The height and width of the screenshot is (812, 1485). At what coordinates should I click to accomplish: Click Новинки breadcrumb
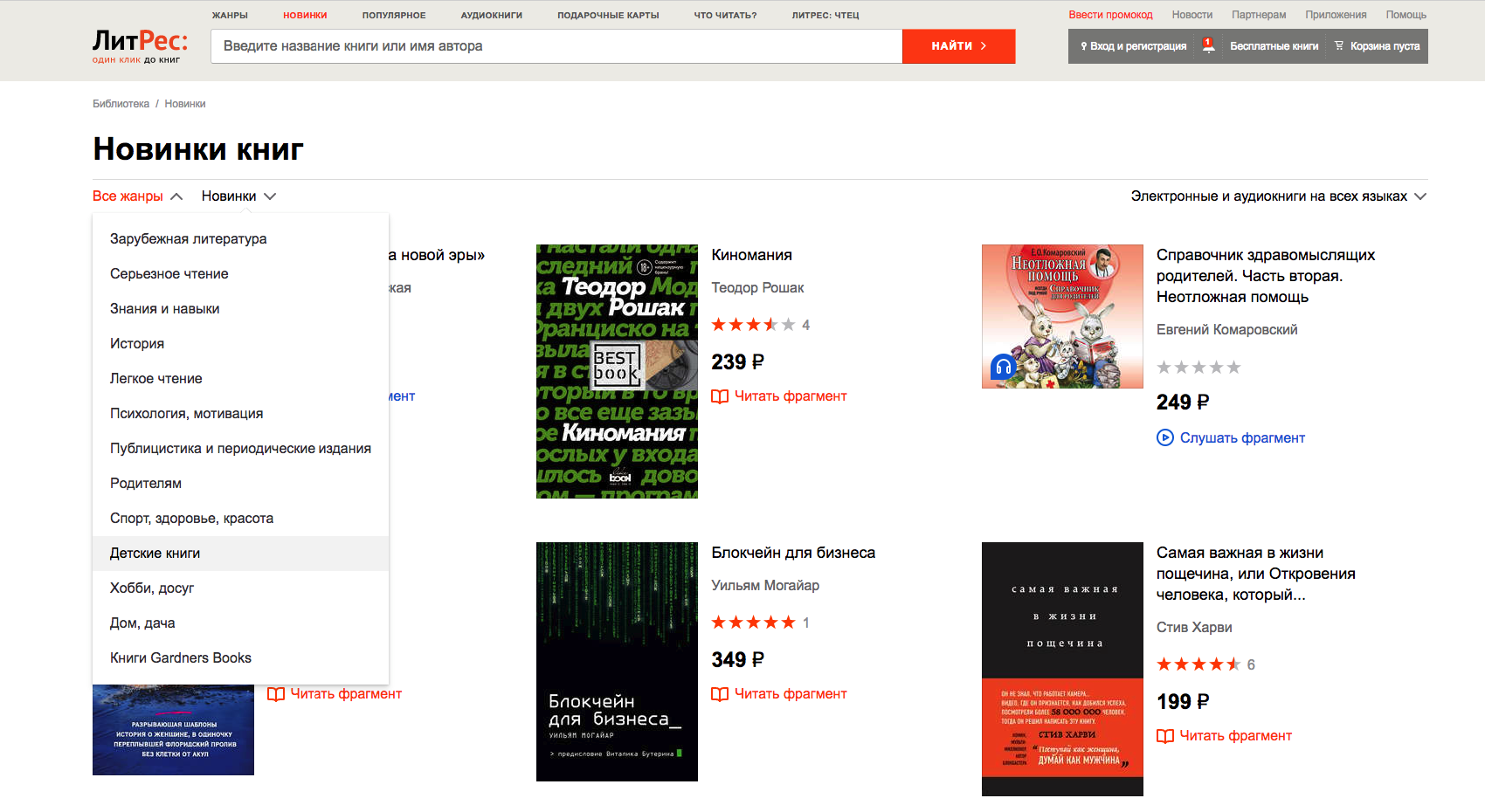[185, 104]
